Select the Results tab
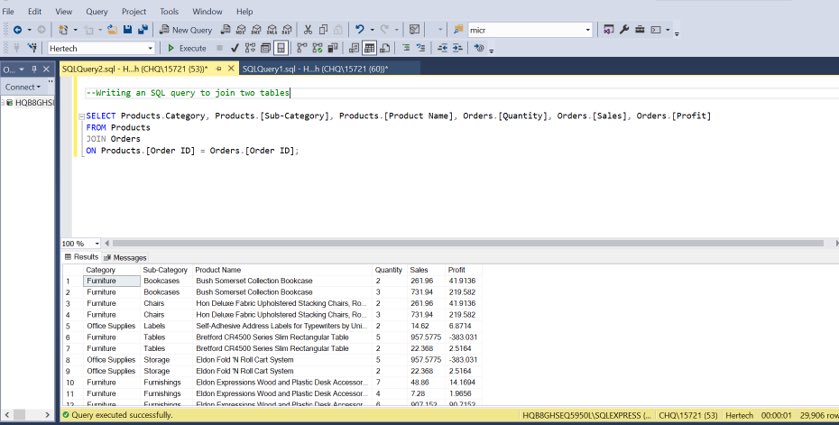 [x=81, y=257]
